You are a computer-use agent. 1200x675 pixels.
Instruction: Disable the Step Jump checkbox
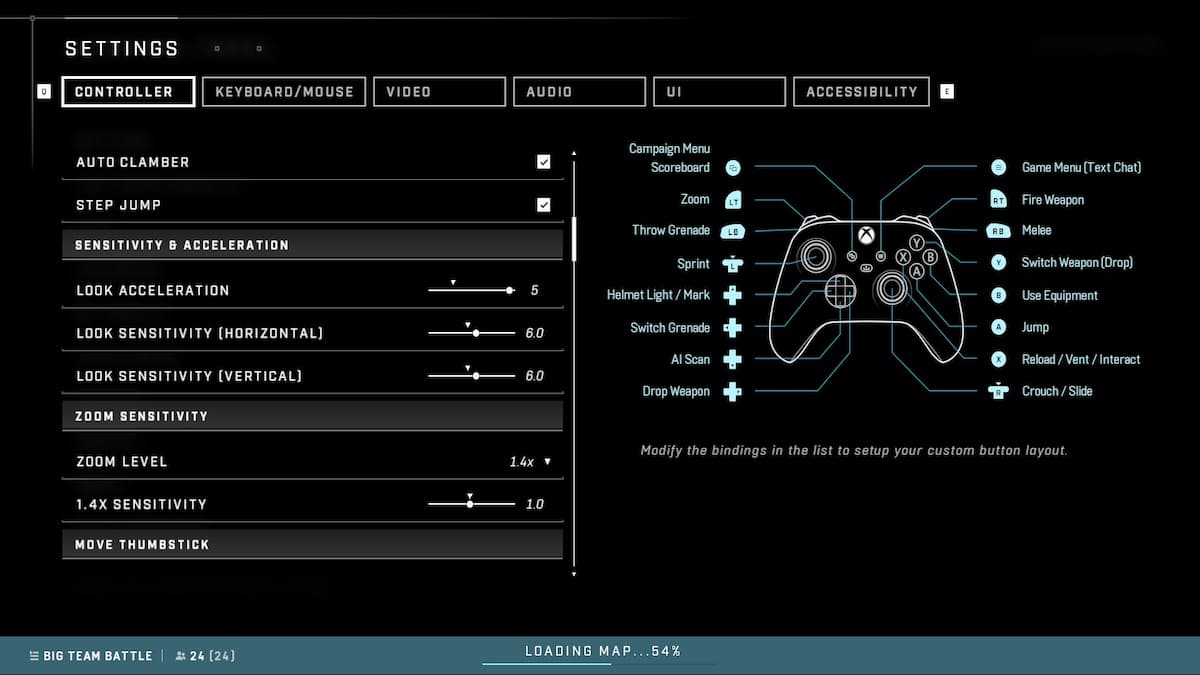click(544, 204)
